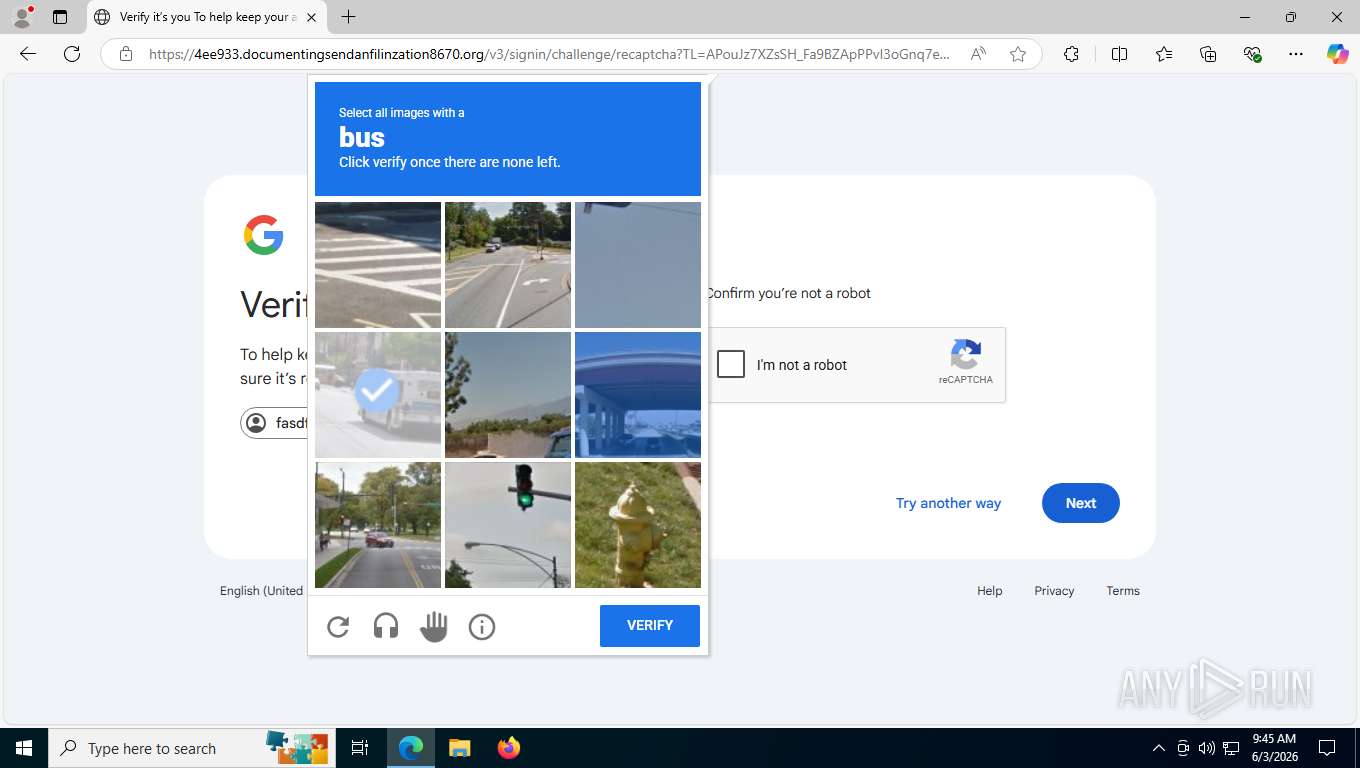
Task: Click the account chip with user icon
Action: tap(274, 423)
